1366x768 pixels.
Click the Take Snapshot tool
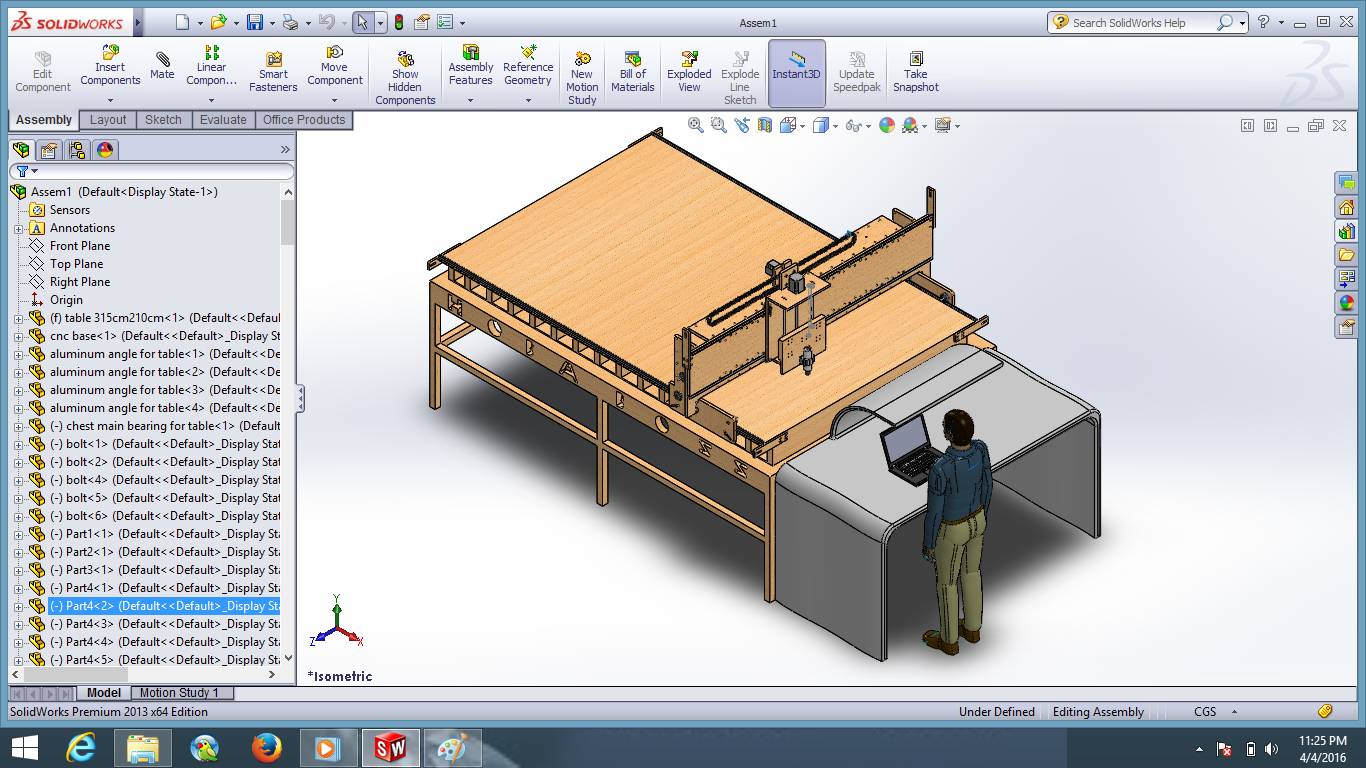[x=916, y=72]
